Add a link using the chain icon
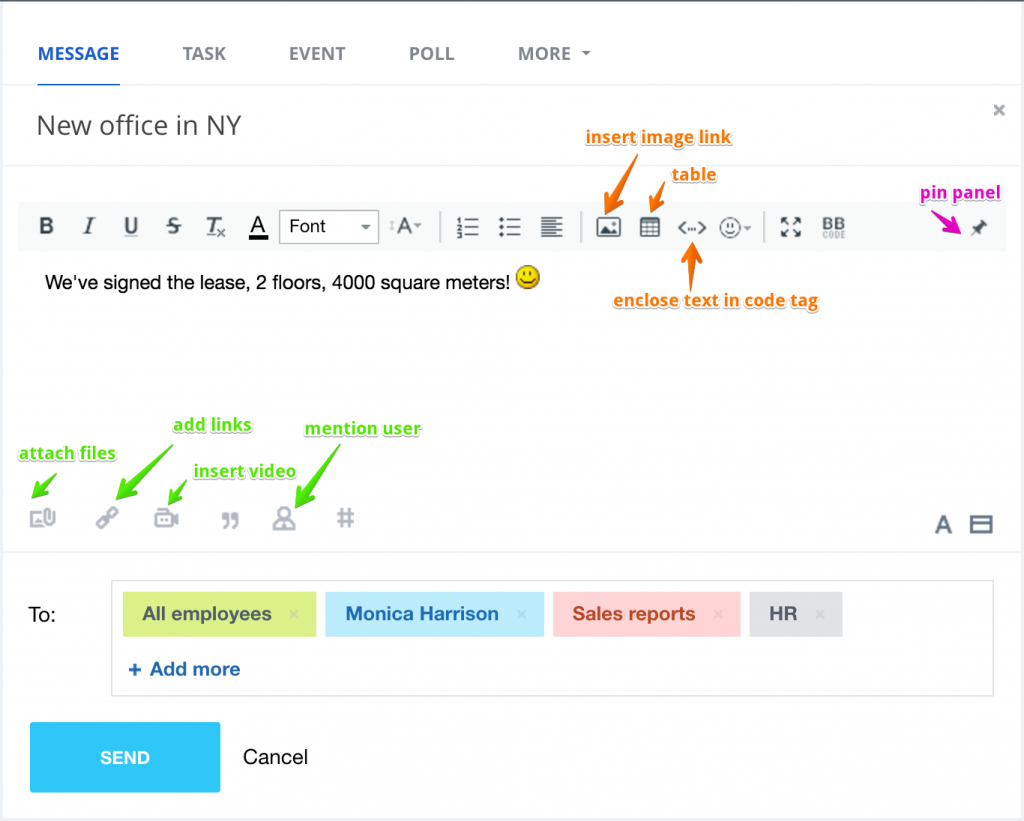1024x821 pixels. pyautogui.click(x=107, y=519)
